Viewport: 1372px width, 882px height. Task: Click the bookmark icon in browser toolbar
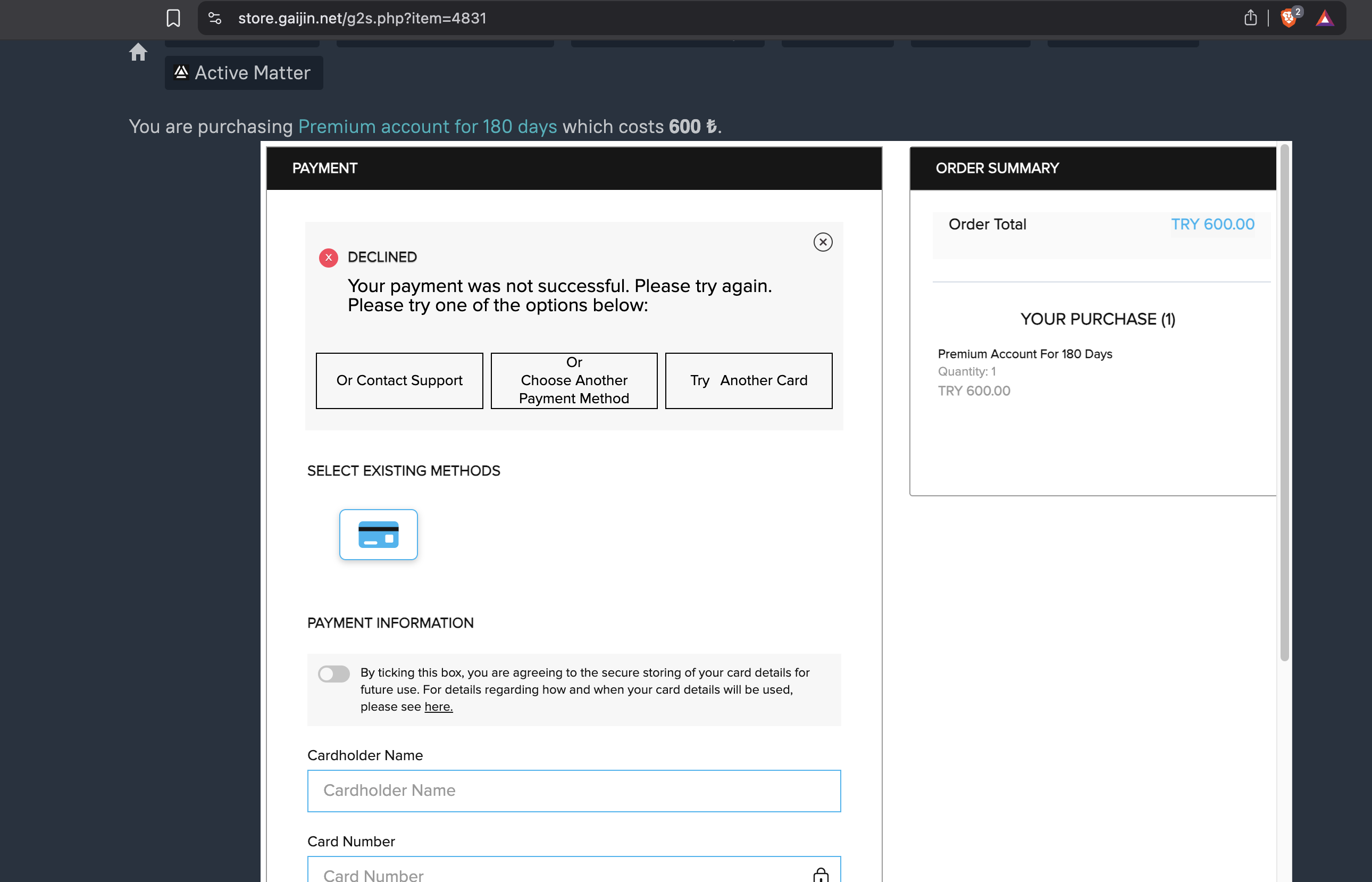pos(173,18)
